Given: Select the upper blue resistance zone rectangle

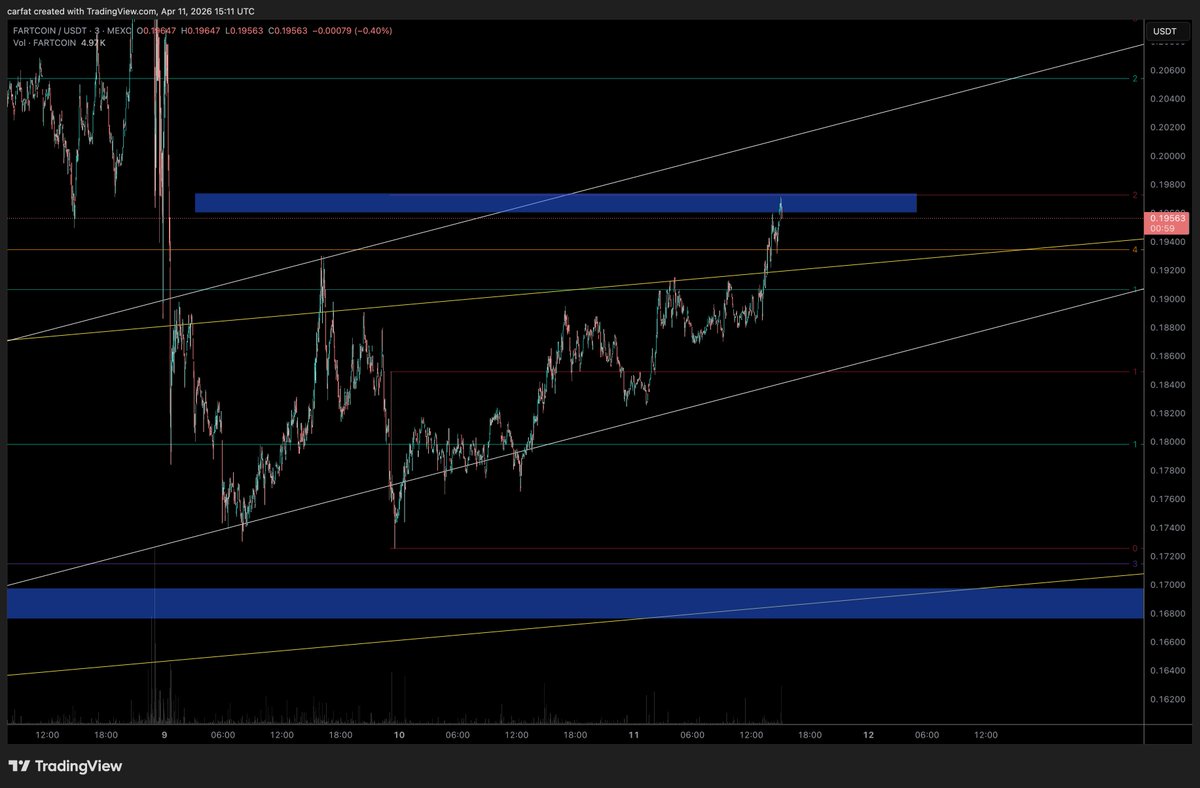Looking at the screenshot, I should (555, 203).
